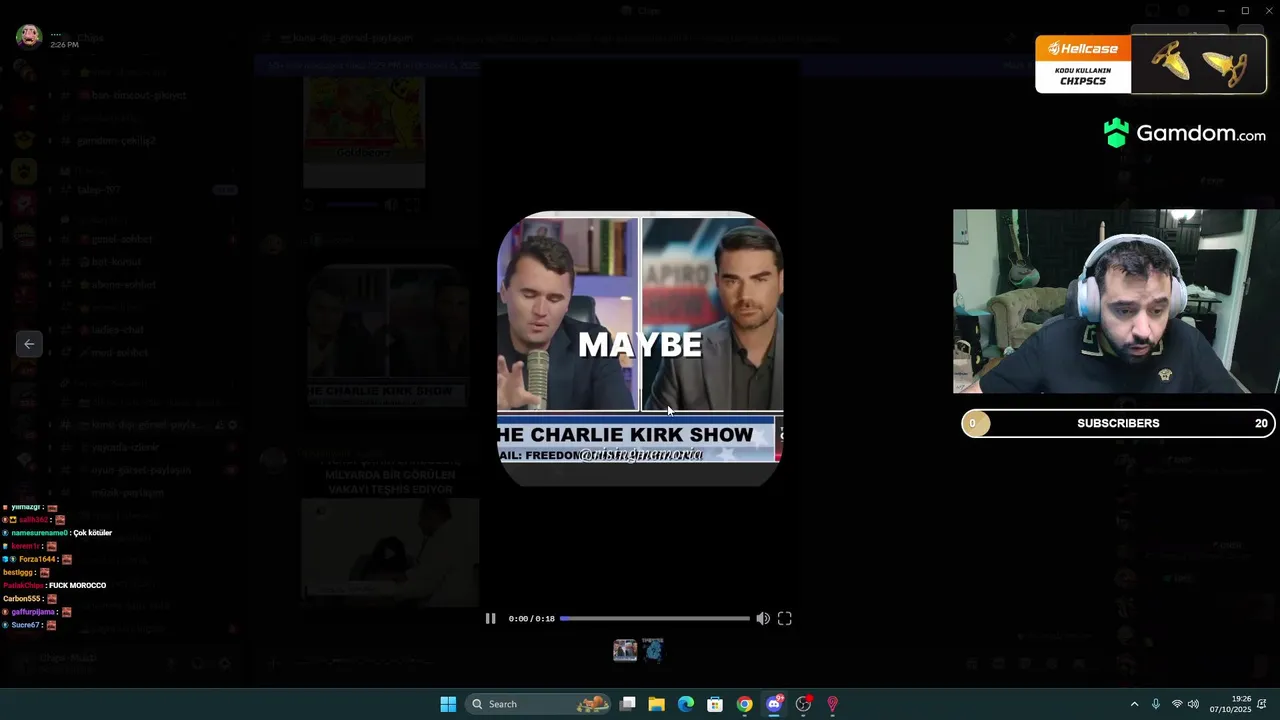This screenshot has height=720, width=1280.
Task: Open the Windows Start menu
Action: 448,704
